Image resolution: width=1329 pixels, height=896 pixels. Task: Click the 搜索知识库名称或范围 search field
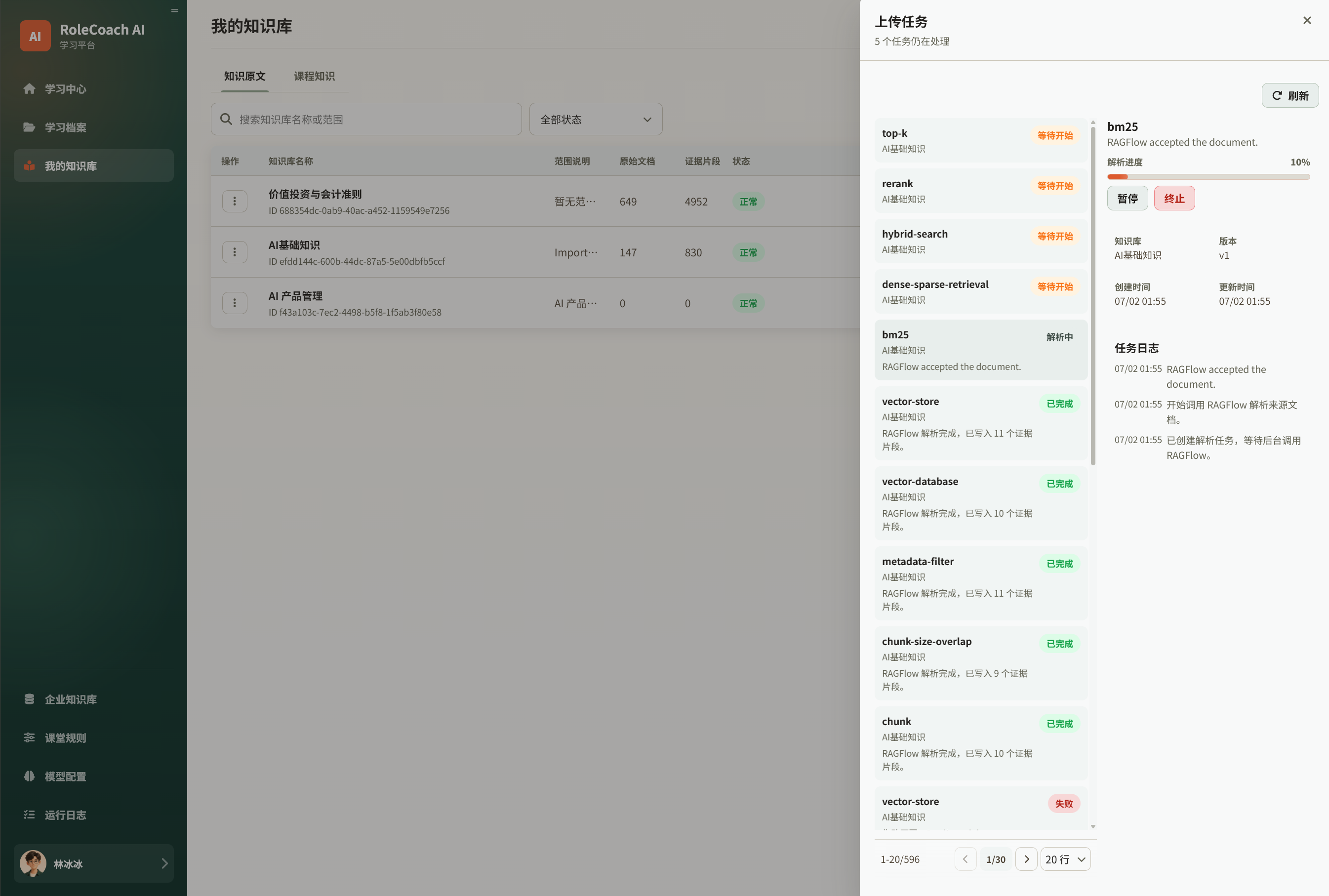365,119
